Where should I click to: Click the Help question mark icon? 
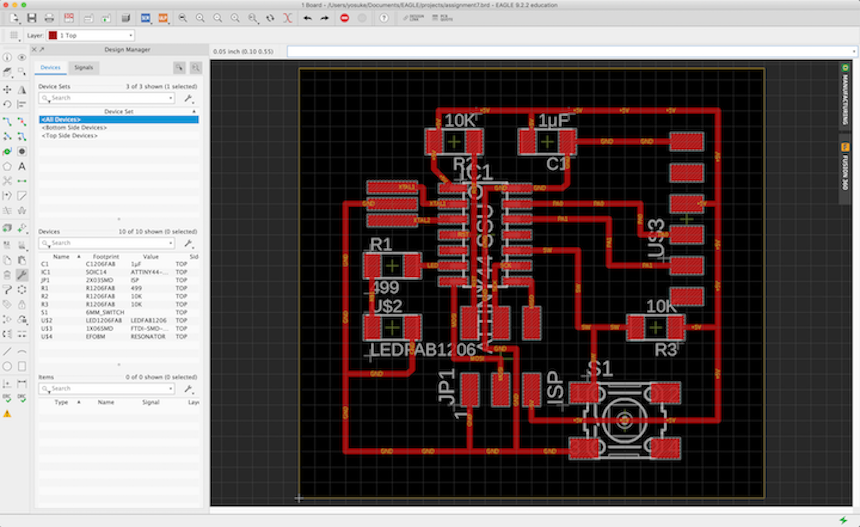385,18
